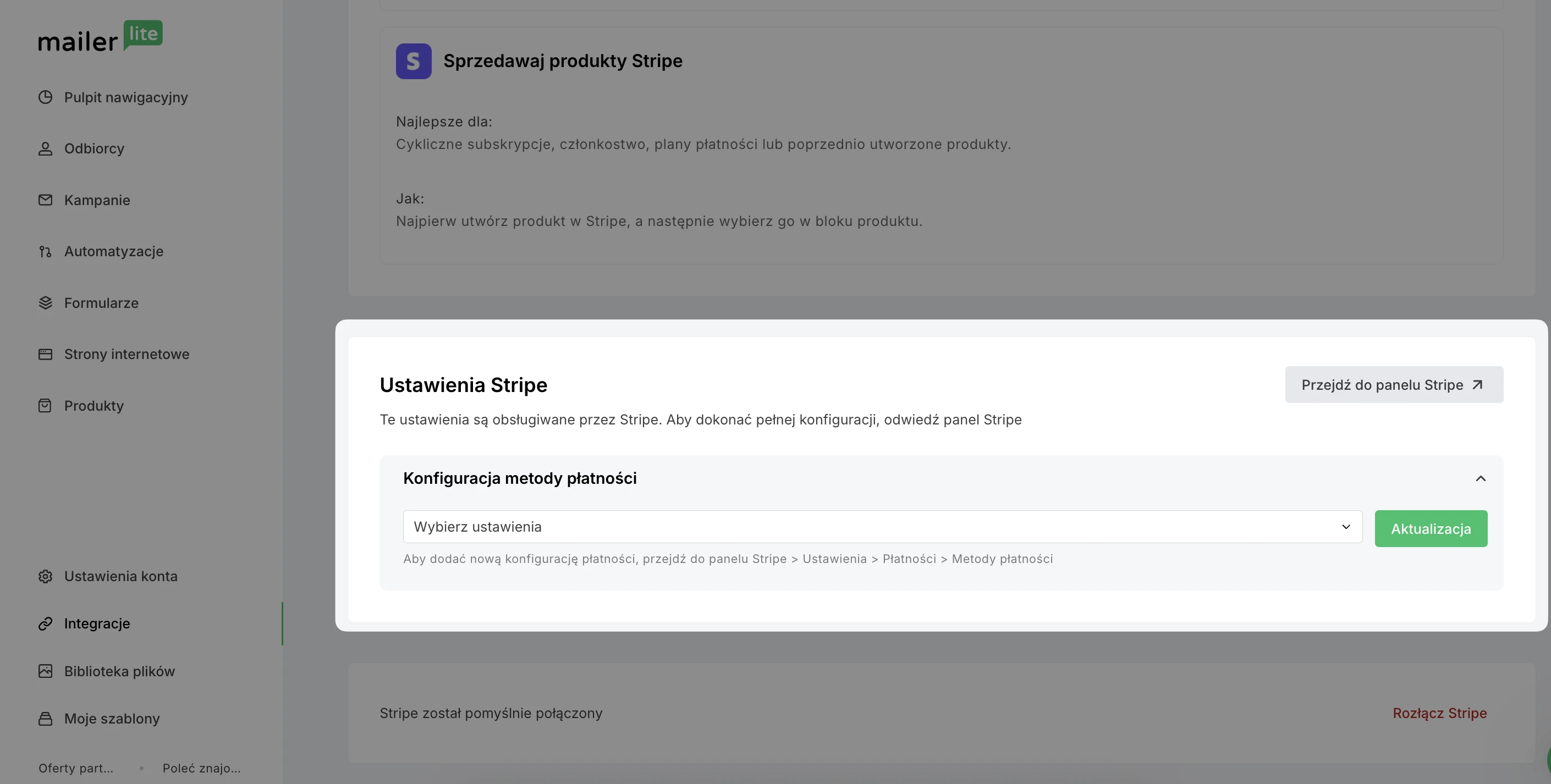
Task: Click the Automatyzacje workflow icon
Action: click(x=45, y=251)
